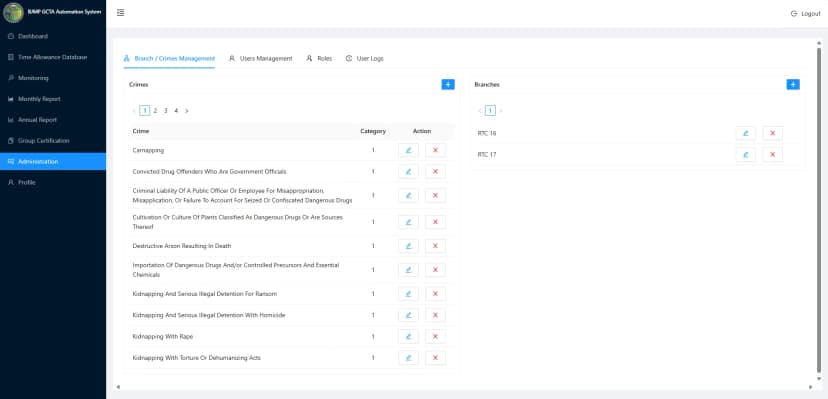Viewport: 828px width, 399px height.
Task: Click the horizontal scrollbar right arrow
Action: [x=811, y=387]
